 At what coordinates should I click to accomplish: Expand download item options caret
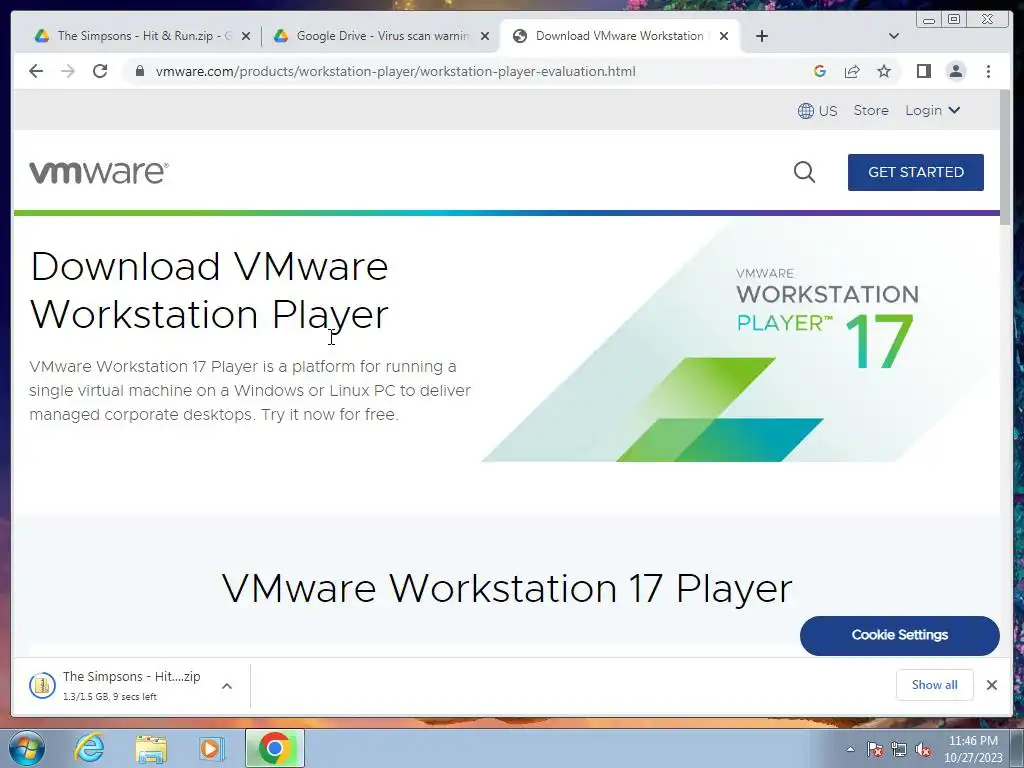227,686
